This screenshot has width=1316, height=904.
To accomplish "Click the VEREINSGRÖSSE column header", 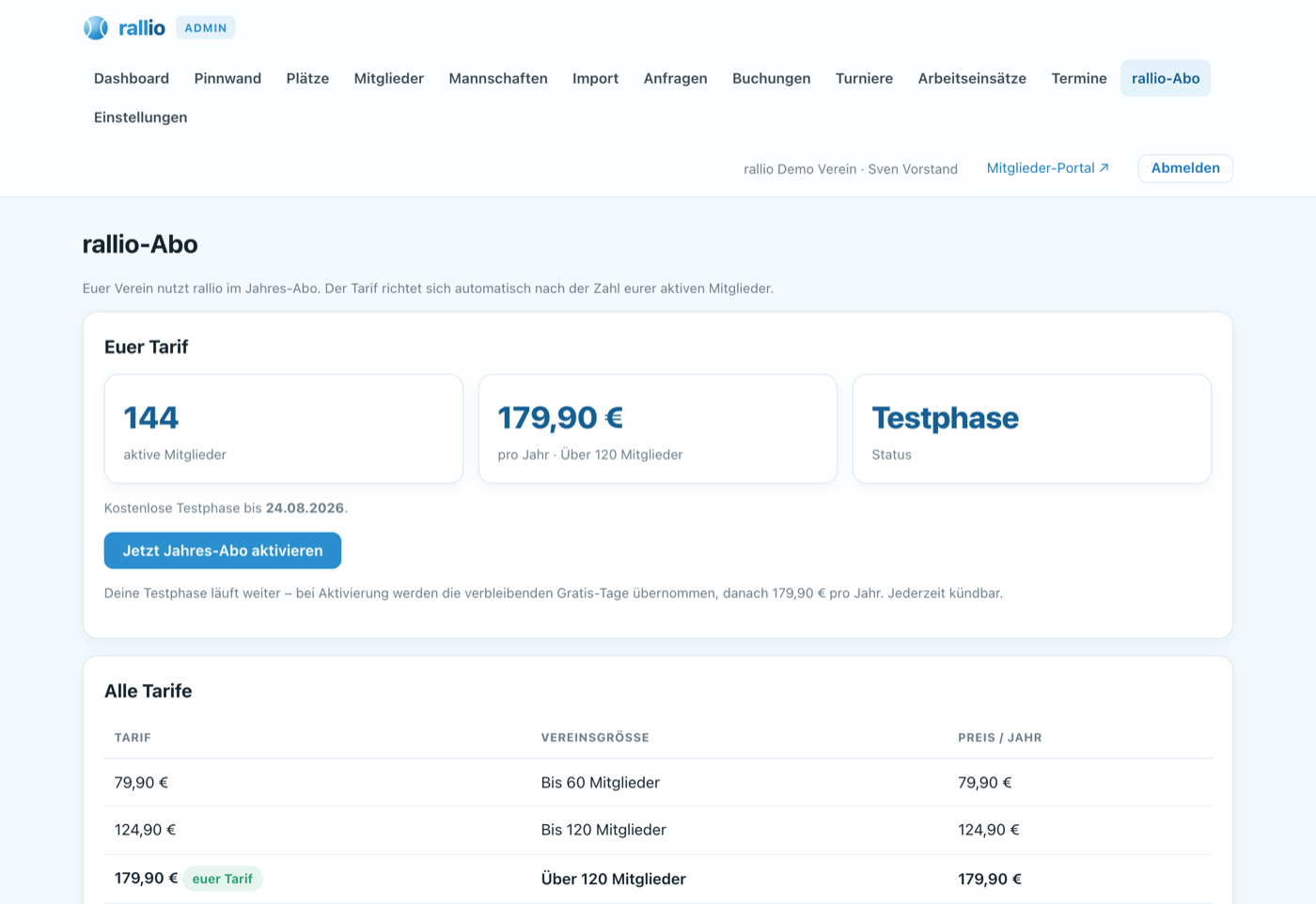I will coord(595,738).
